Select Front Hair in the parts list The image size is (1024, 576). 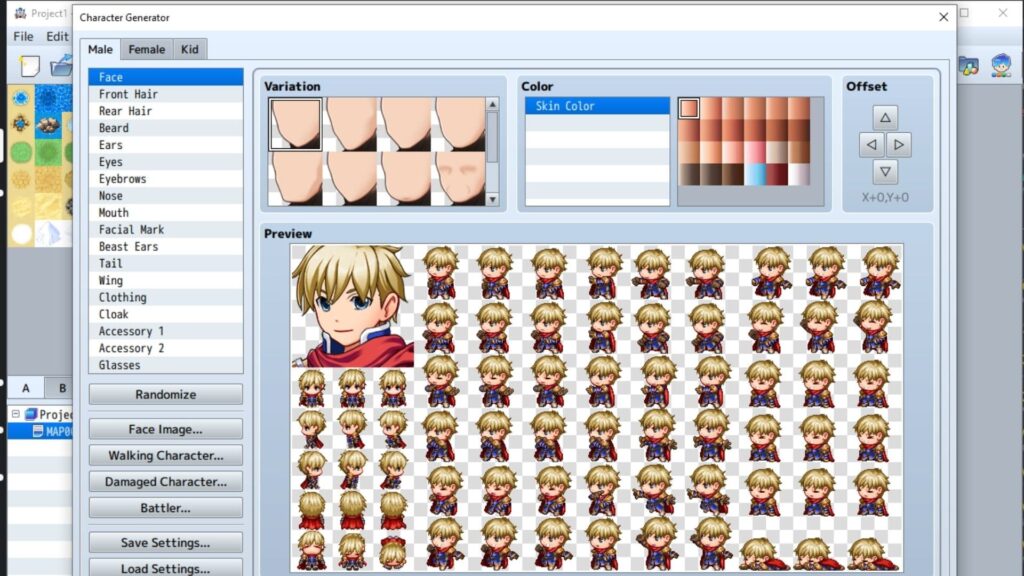[166, 94]
